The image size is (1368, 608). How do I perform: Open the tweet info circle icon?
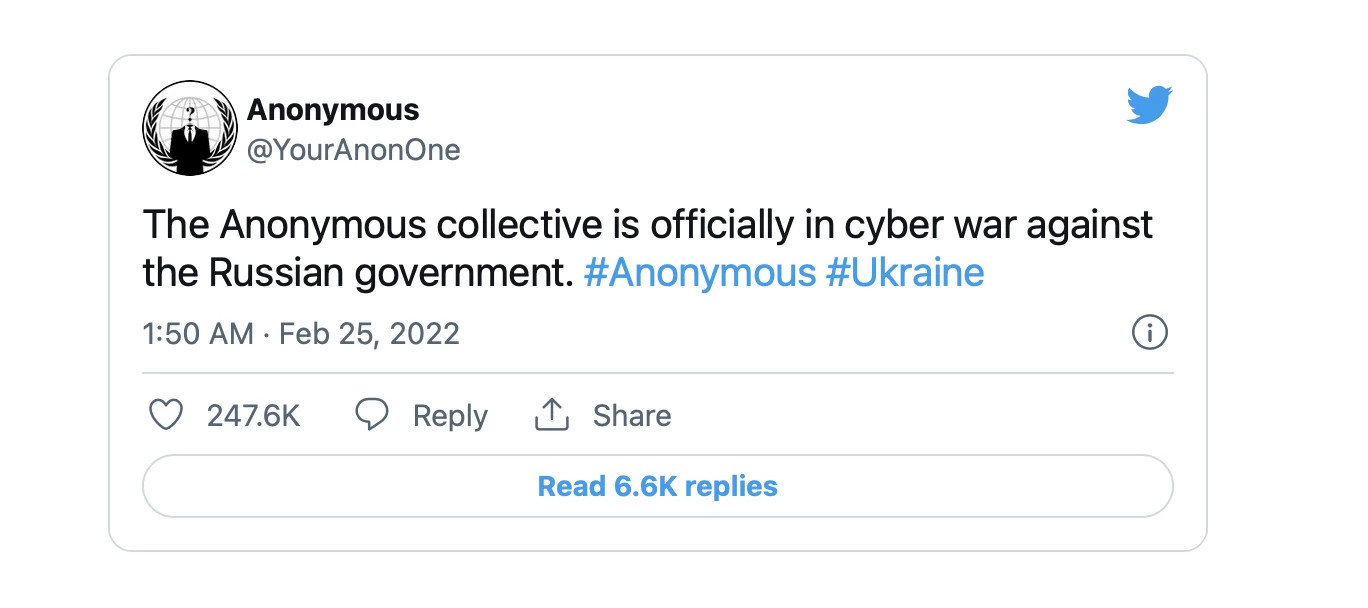pyautogui.click(x=1150, y=333)
